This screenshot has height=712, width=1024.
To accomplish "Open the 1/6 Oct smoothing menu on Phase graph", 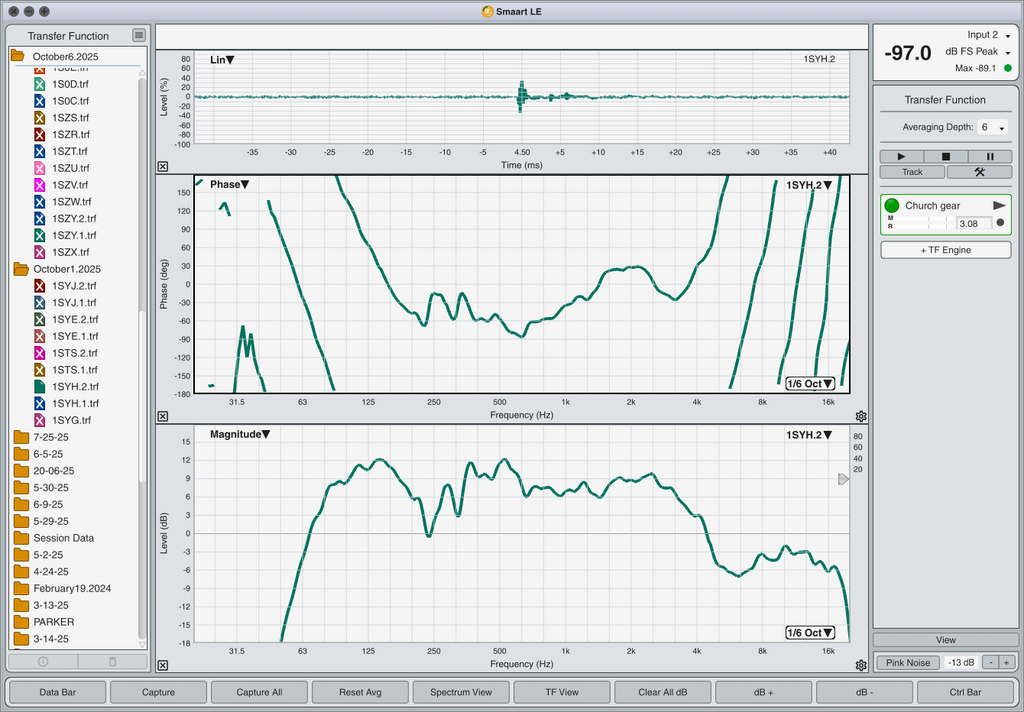I will pyautogui.click(x=810, y=384).
